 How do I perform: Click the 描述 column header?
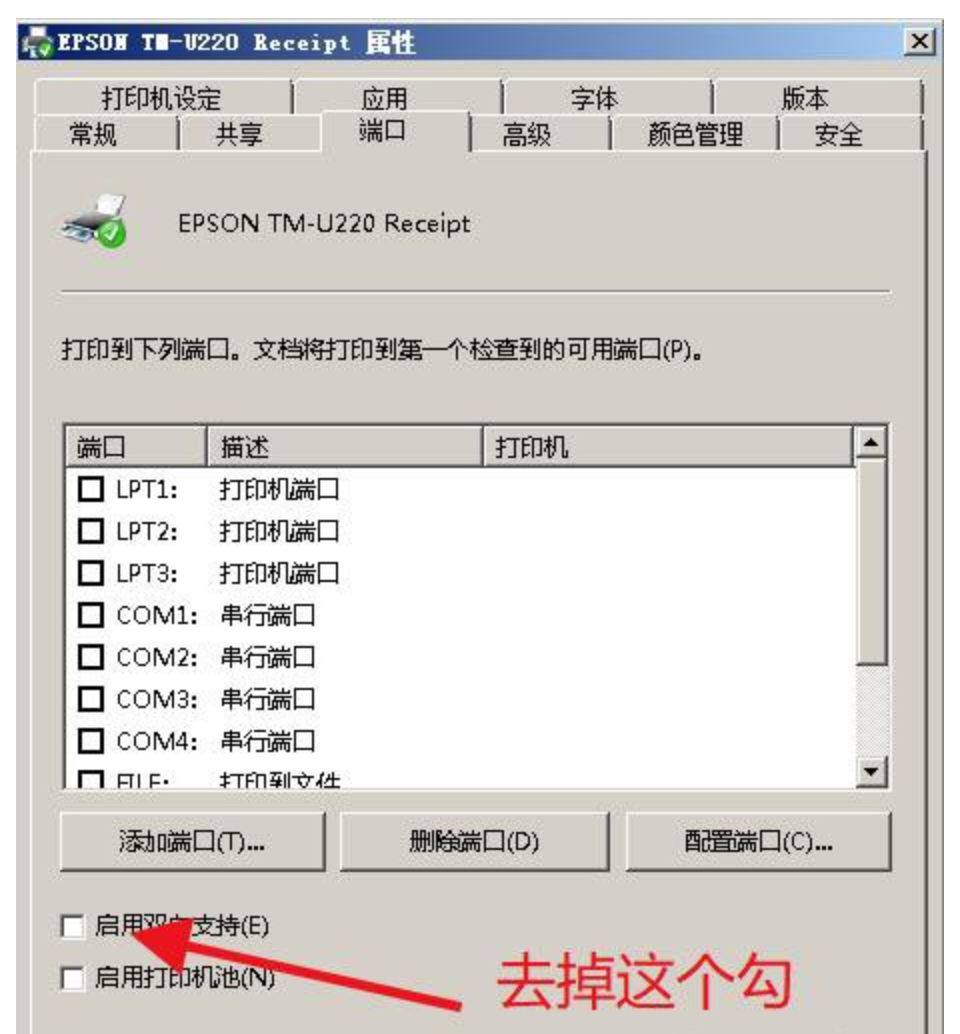pos(345,447)
